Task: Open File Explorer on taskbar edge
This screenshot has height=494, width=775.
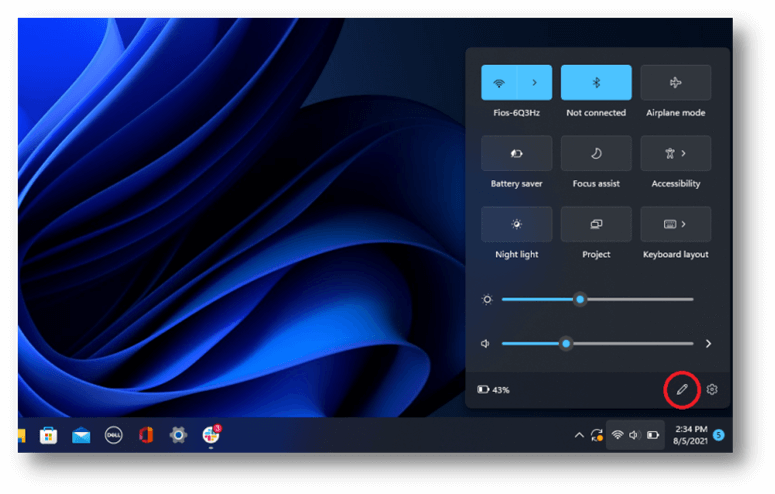Action: click(x=21, y=436)
